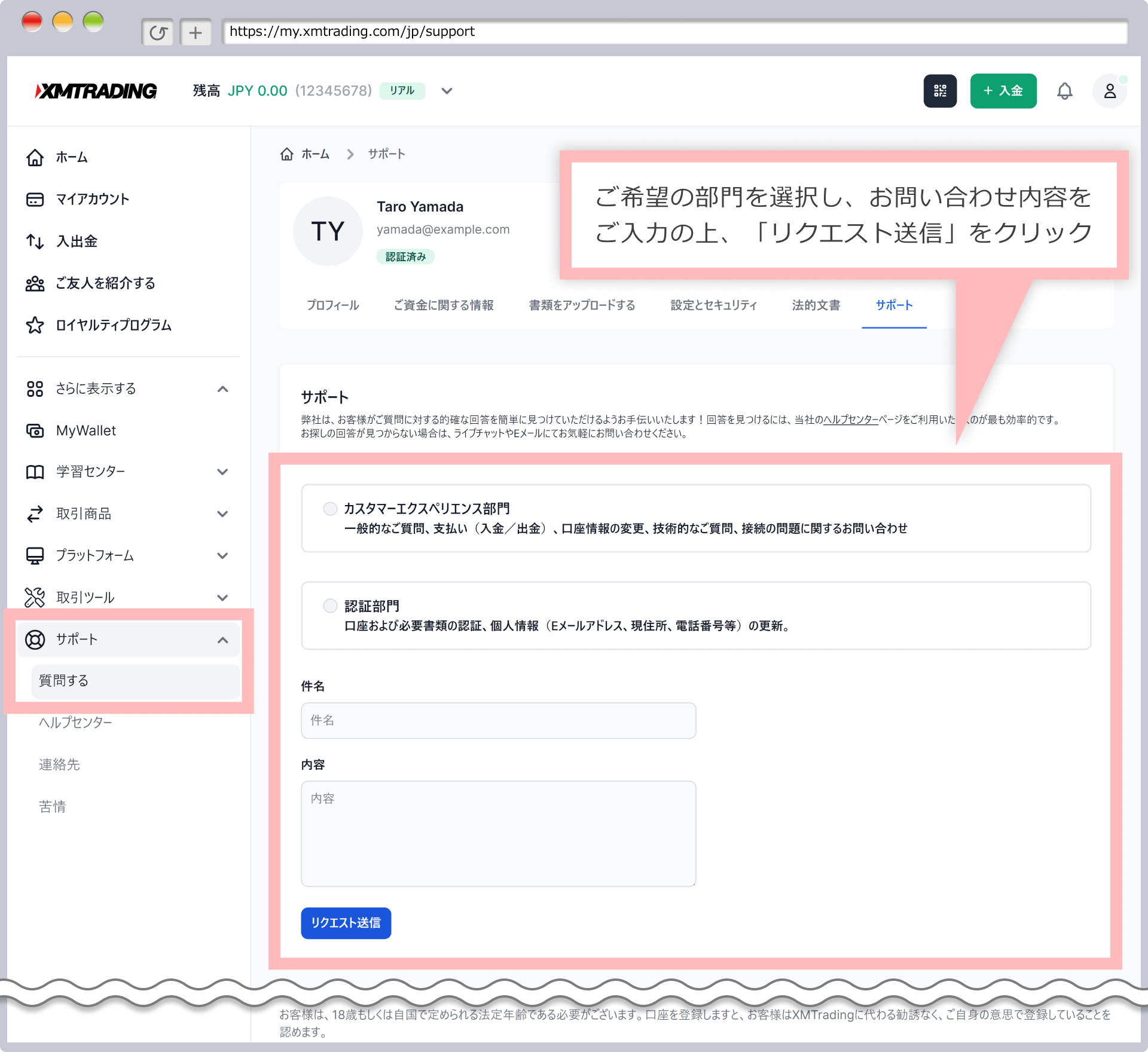This screenshot has height=1052, width=1148.
Task: Open the ヘルプセンター link in text
Action: pyautogui.click(x=850, y=420)
